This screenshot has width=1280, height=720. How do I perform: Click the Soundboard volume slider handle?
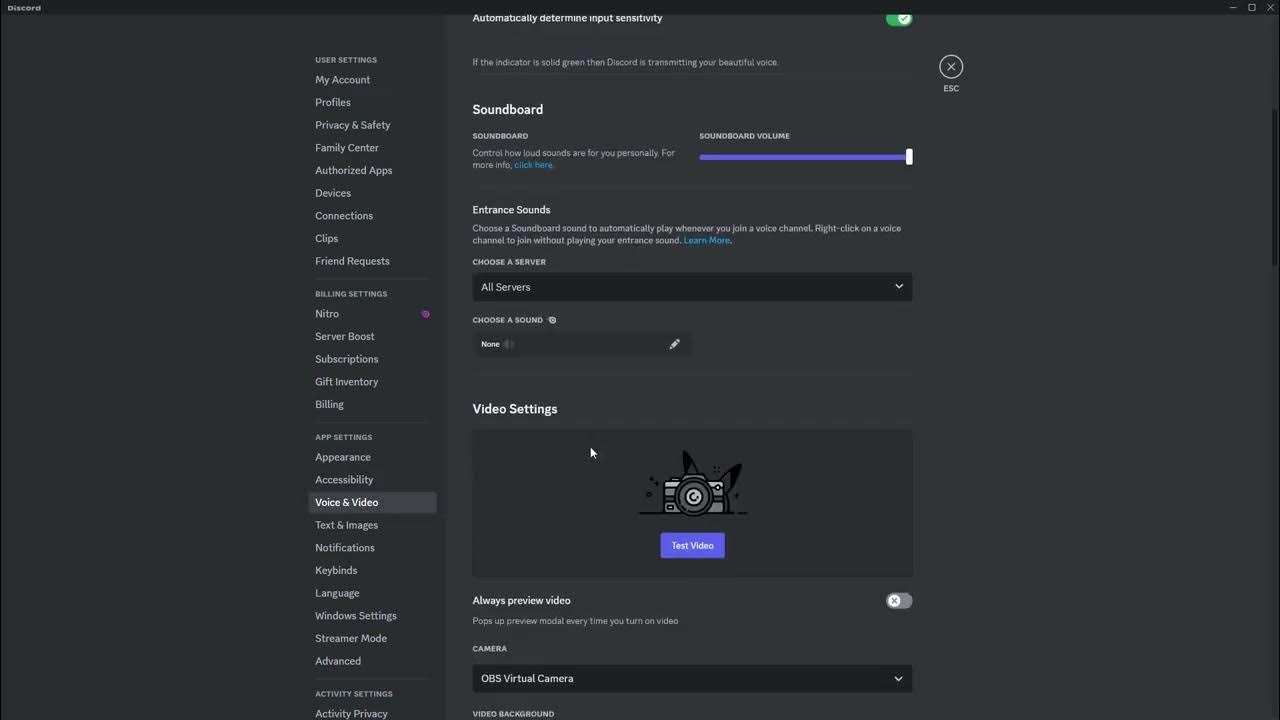909,157
